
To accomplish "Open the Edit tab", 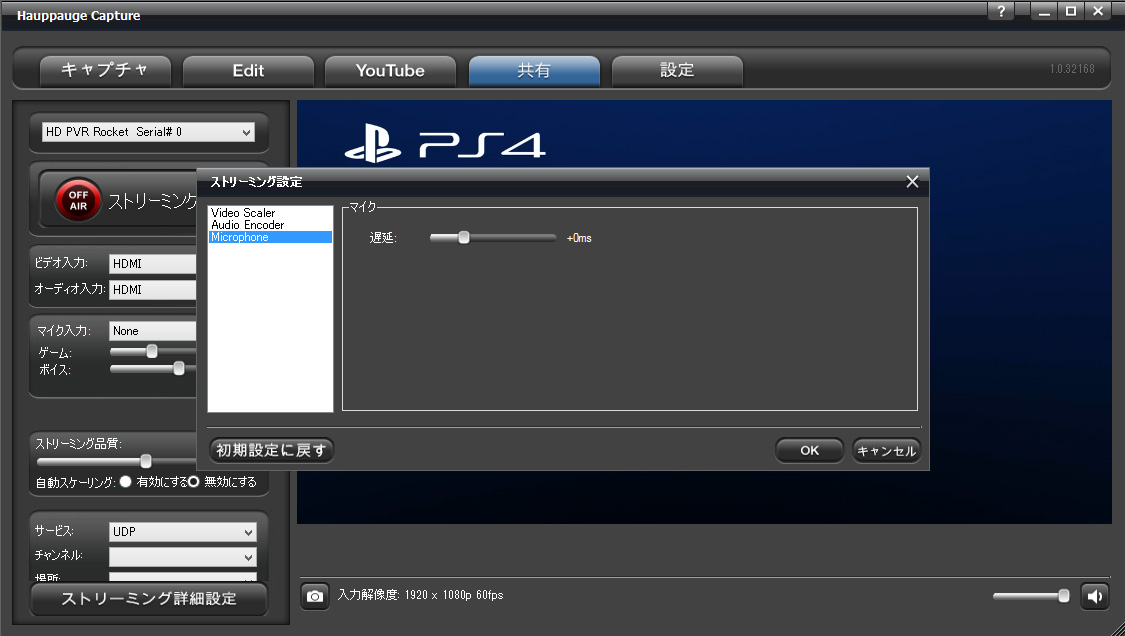I will (x=248, y=70).
